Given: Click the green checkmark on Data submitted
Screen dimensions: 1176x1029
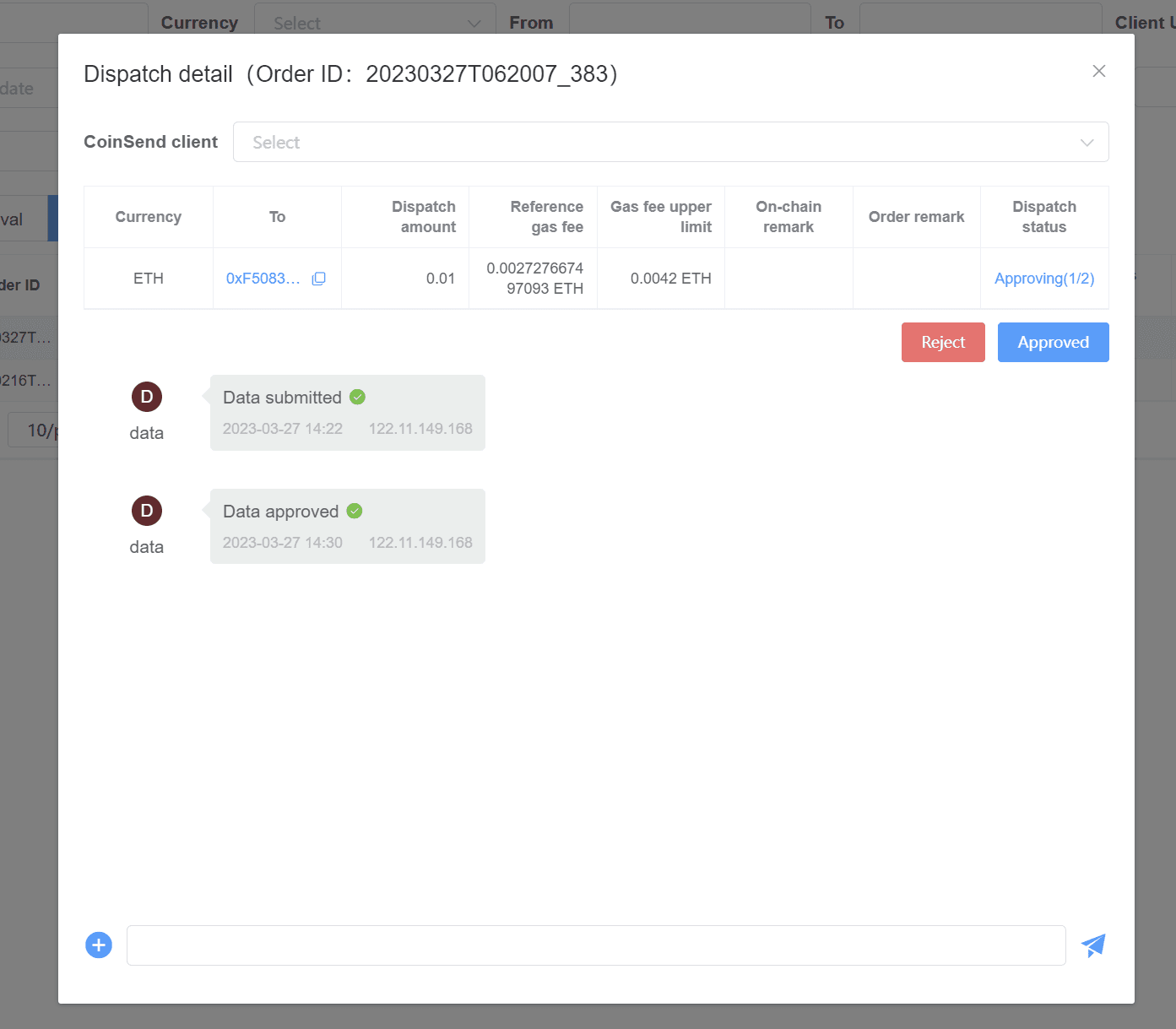Looking at the screenshot, I should click(x=357, y=397).
